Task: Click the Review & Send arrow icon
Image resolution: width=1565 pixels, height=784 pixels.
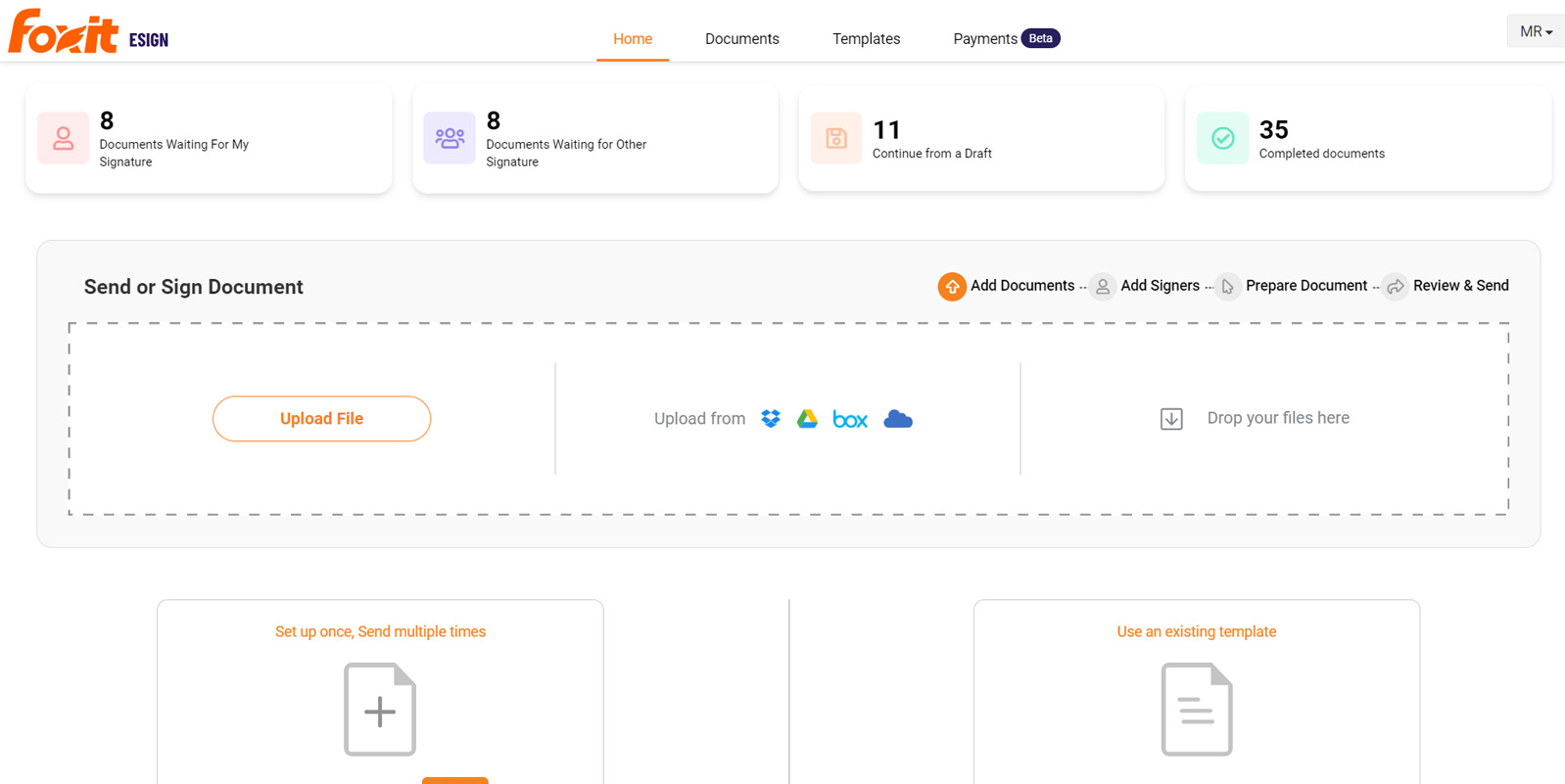Action: pyautogui.click(x=1396, y=287)
